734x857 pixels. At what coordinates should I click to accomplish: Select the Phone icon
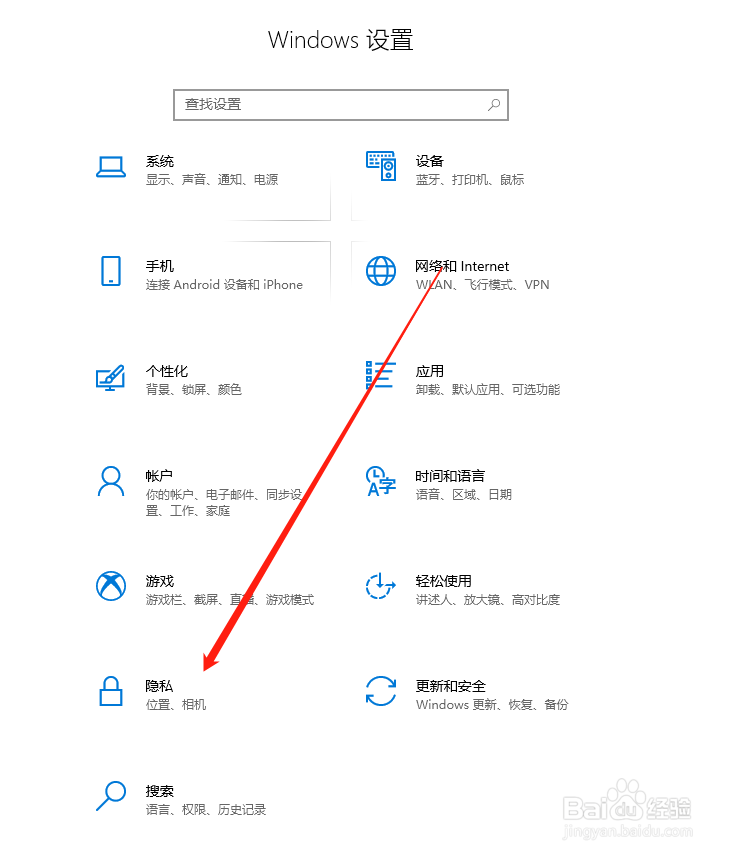111,271
